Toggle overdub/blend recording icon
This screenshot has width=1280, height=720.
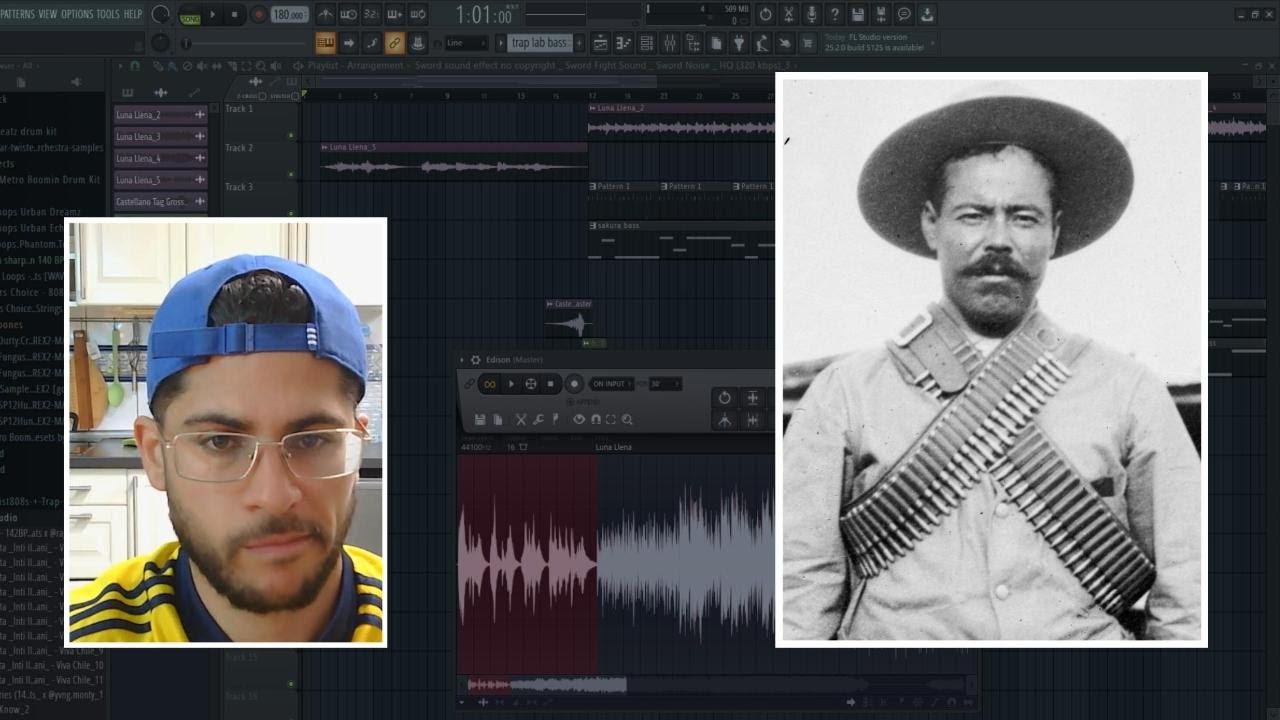394,15
